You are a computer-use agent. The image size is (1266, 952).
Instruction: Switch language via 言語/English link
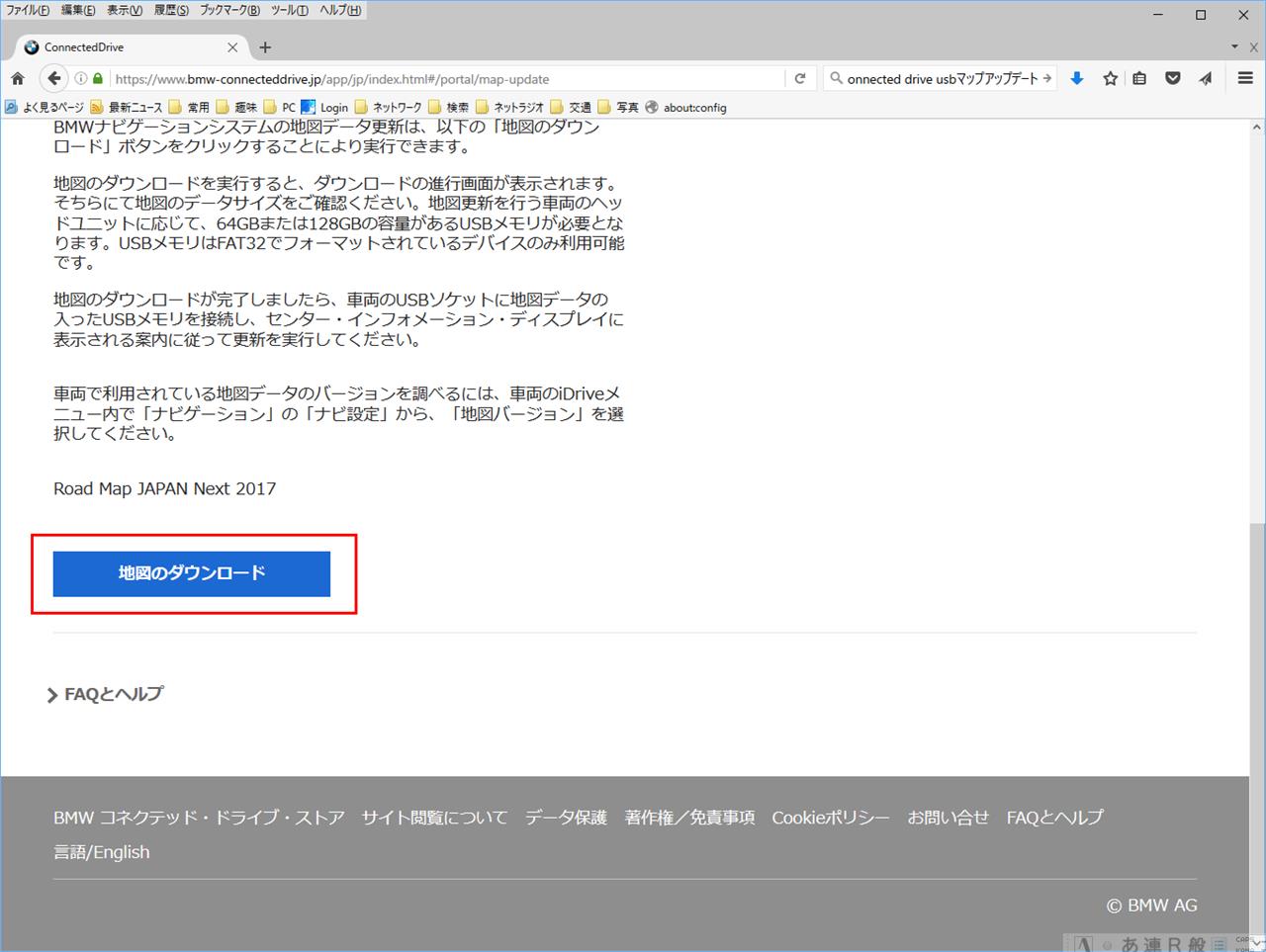coord(102,852)
